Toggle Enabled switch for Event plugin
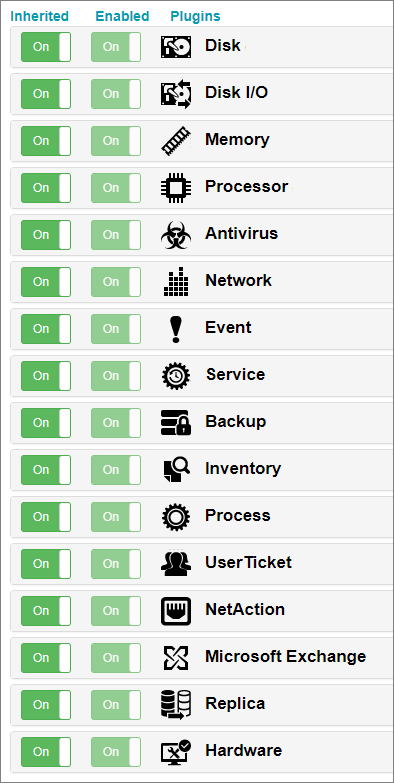Screen dimensions: 394x783 (116, 329)
